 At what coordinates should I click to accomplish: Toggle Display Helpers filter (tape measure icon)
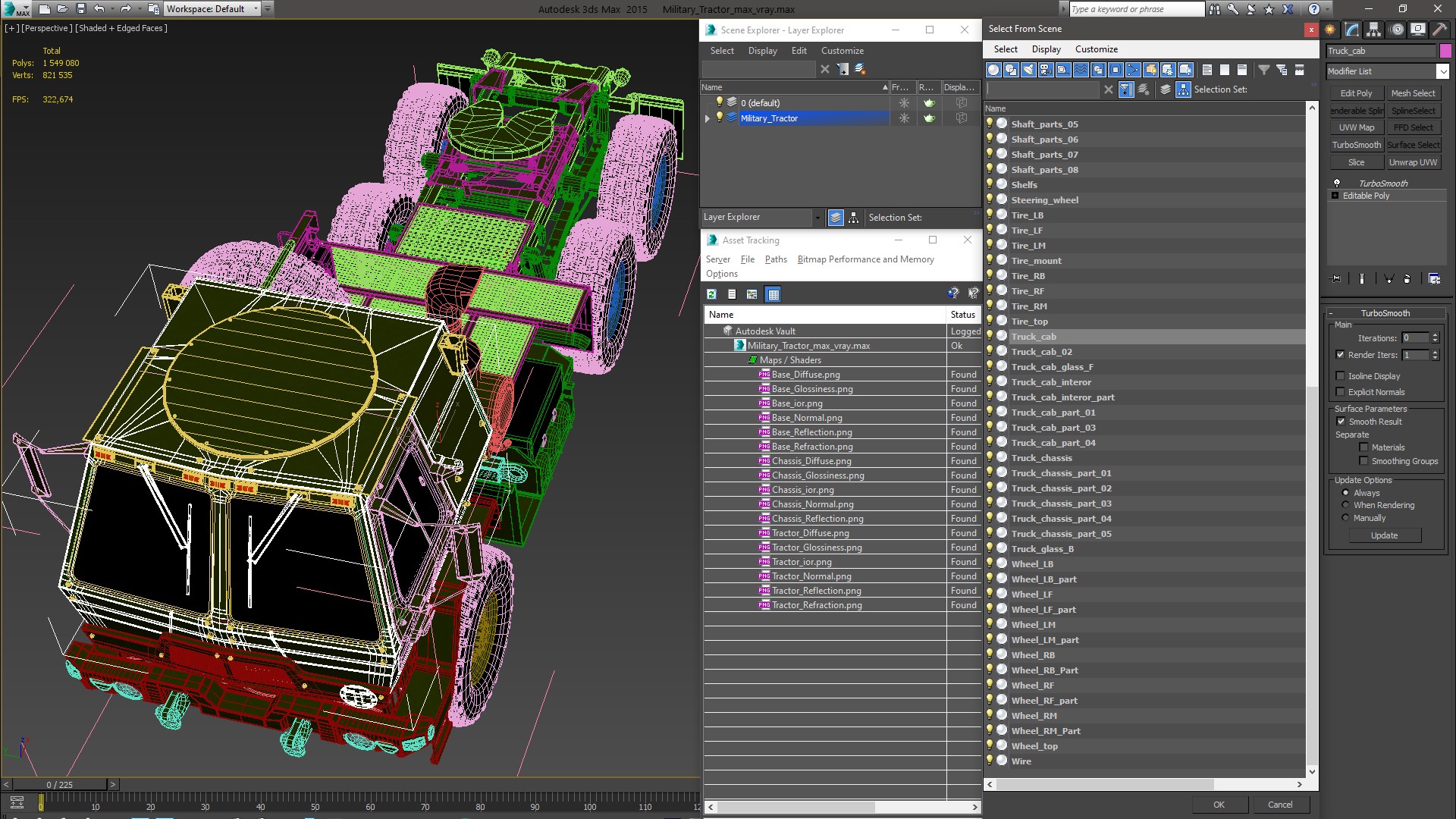pos(1063,70)
